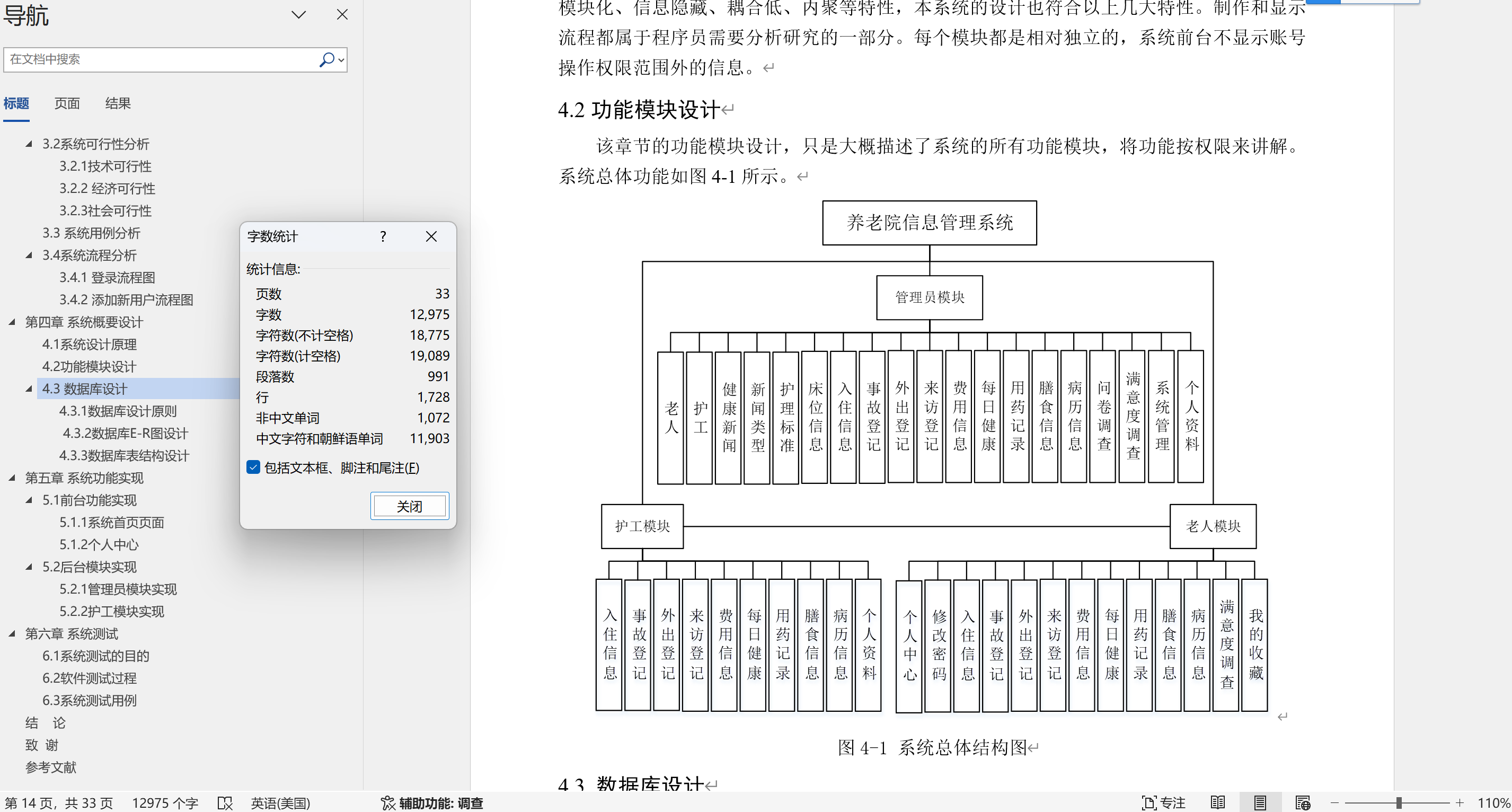Viewport: 1512px width, 812px height.
Task: Click the zoom slider handle
Action: 1399,802
